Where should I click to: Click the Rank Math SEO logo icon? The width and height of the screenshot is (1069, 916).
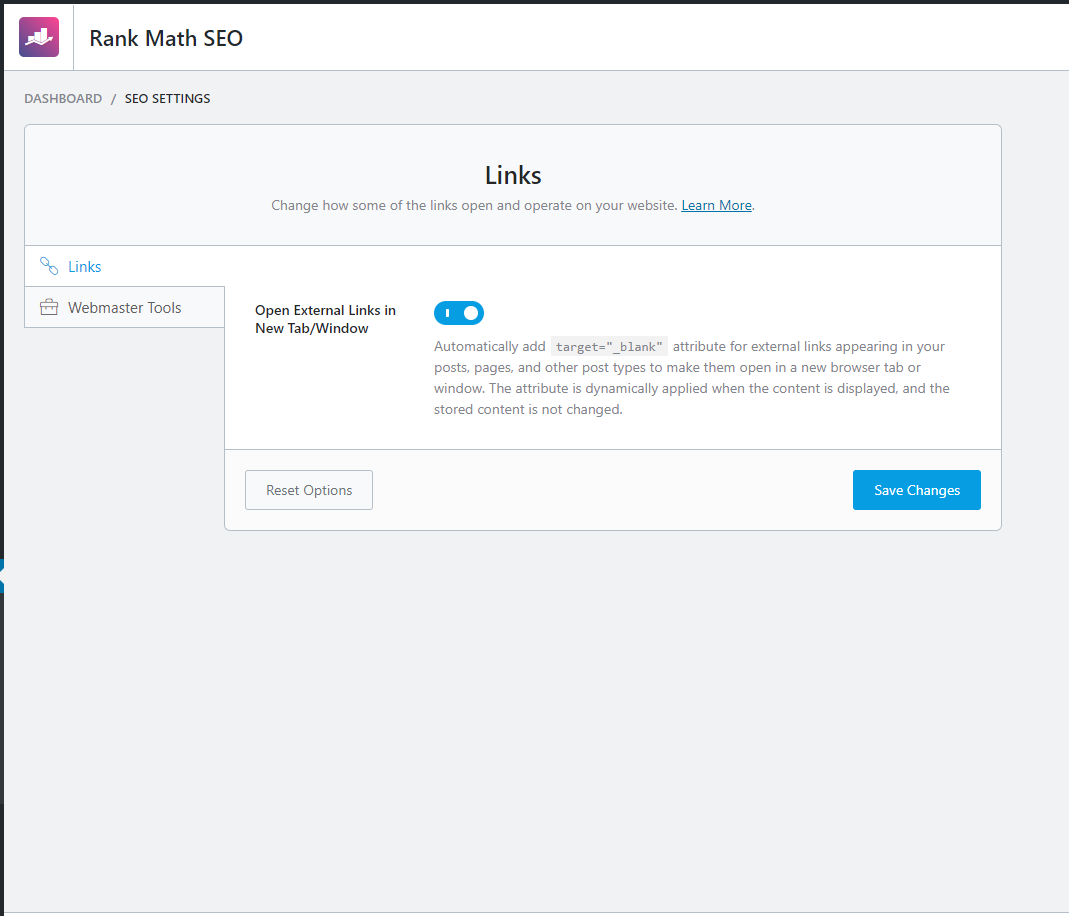(39, 37)
